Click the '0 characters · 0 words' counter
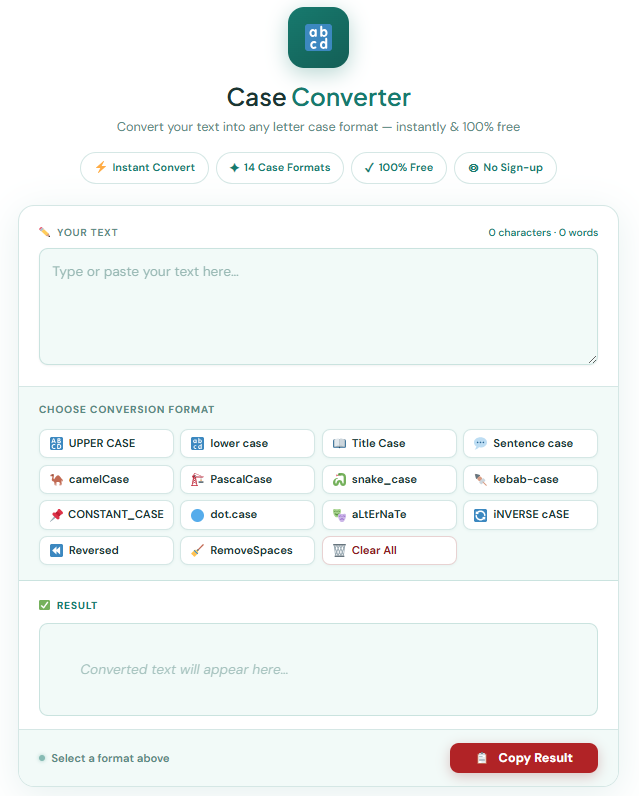 [543, 233]
